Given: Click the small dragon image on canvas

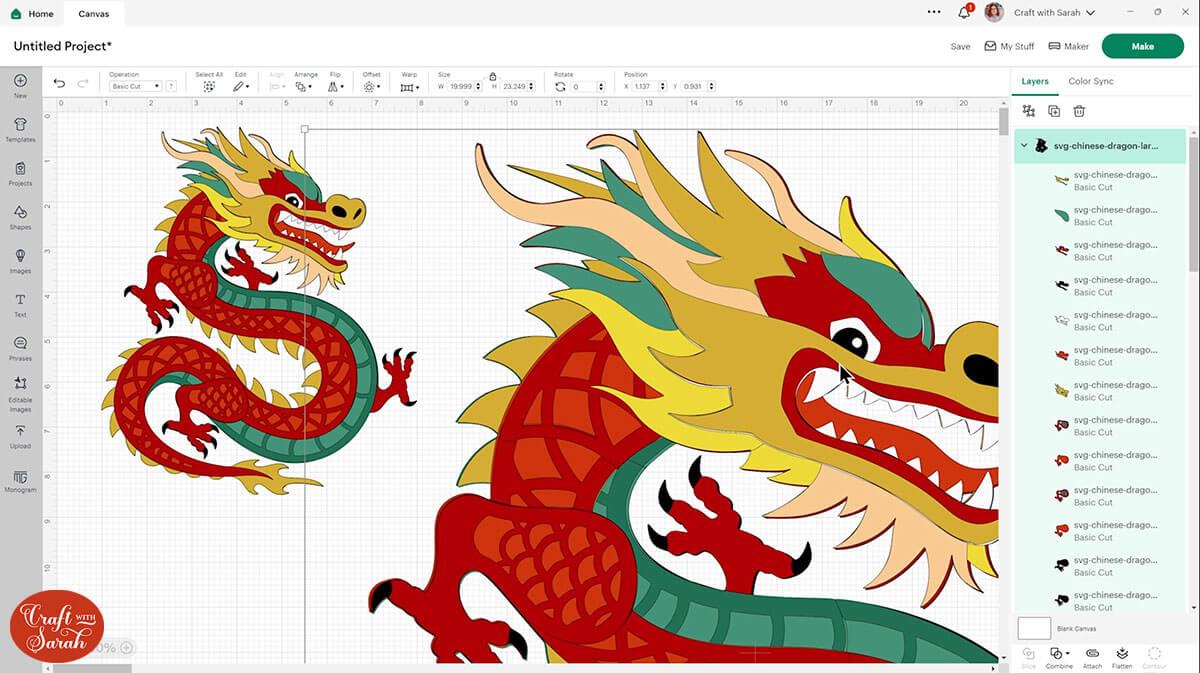Looking at the screenshot, I should click(x=260, y=310).
